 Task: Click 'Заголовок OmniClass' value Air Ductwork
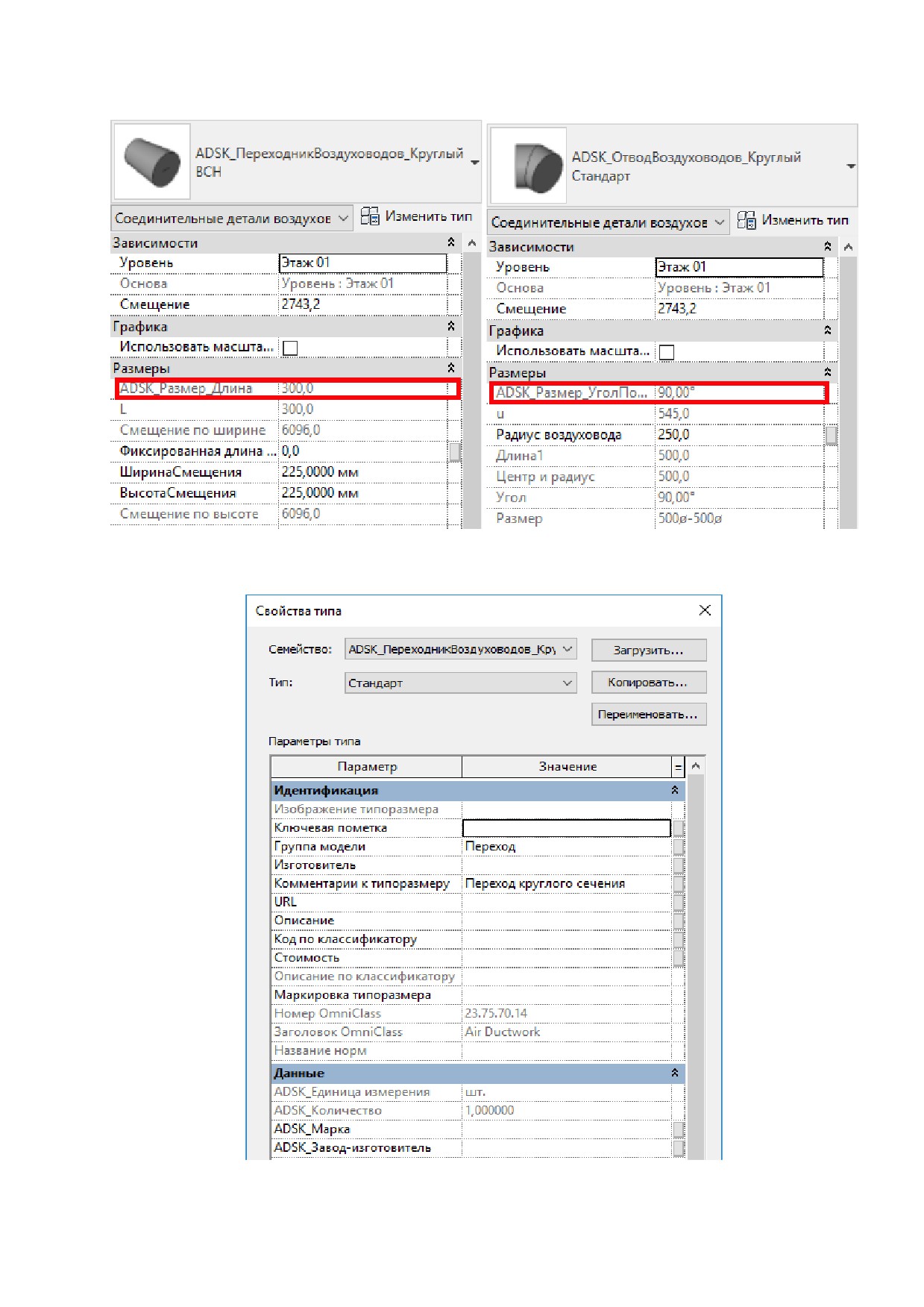coord(567,1032)
